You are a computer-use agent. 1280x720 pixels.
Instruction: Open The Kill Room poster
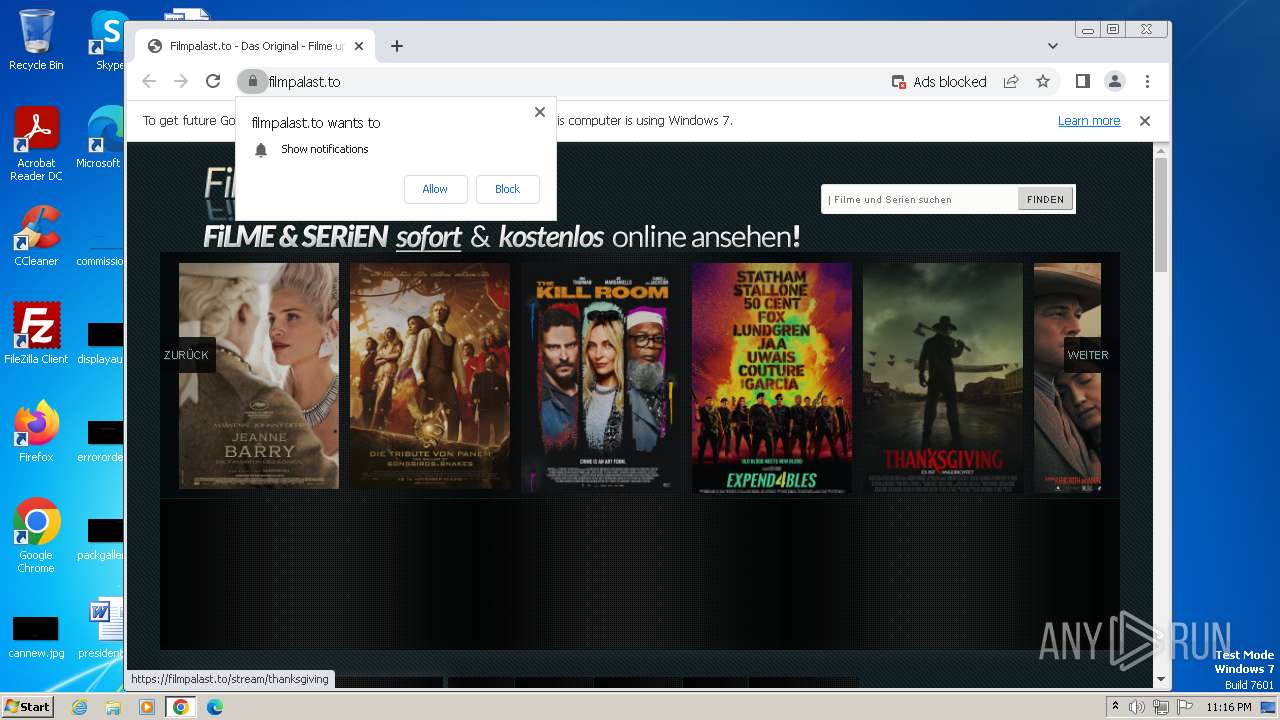tap(601, 376)
